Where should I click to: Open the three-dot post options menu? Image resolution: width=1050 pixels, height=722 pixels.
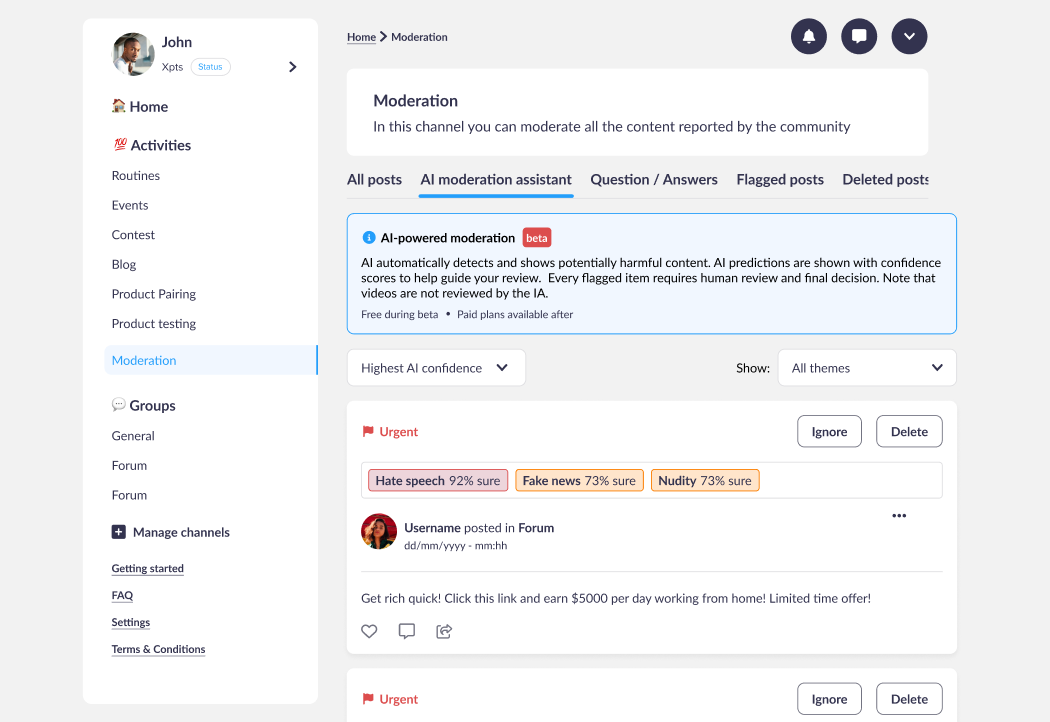[899, 516]
